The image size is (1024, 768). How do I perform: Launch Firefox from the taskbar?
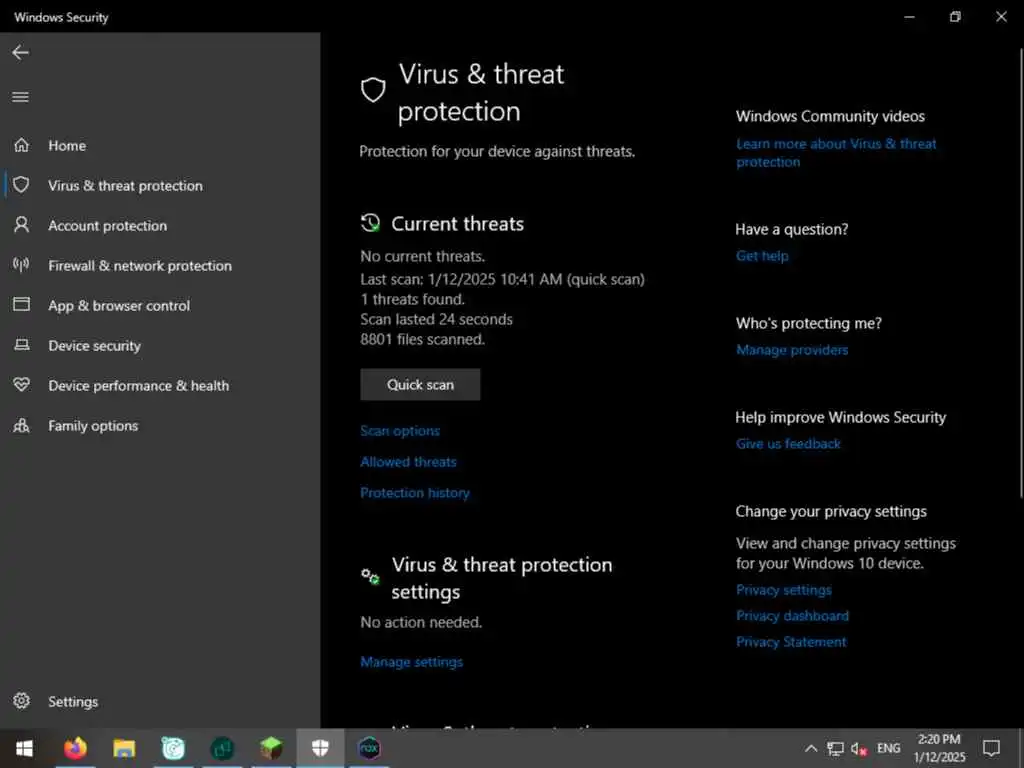(75, 748)
